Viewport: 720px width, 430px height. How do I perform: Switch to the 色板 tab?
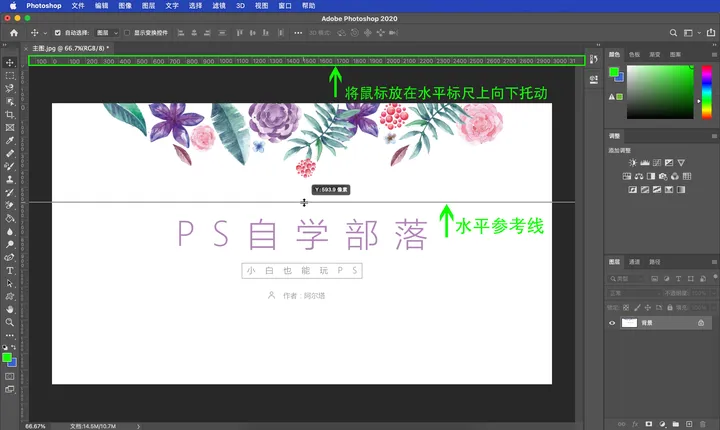[635, 54]
